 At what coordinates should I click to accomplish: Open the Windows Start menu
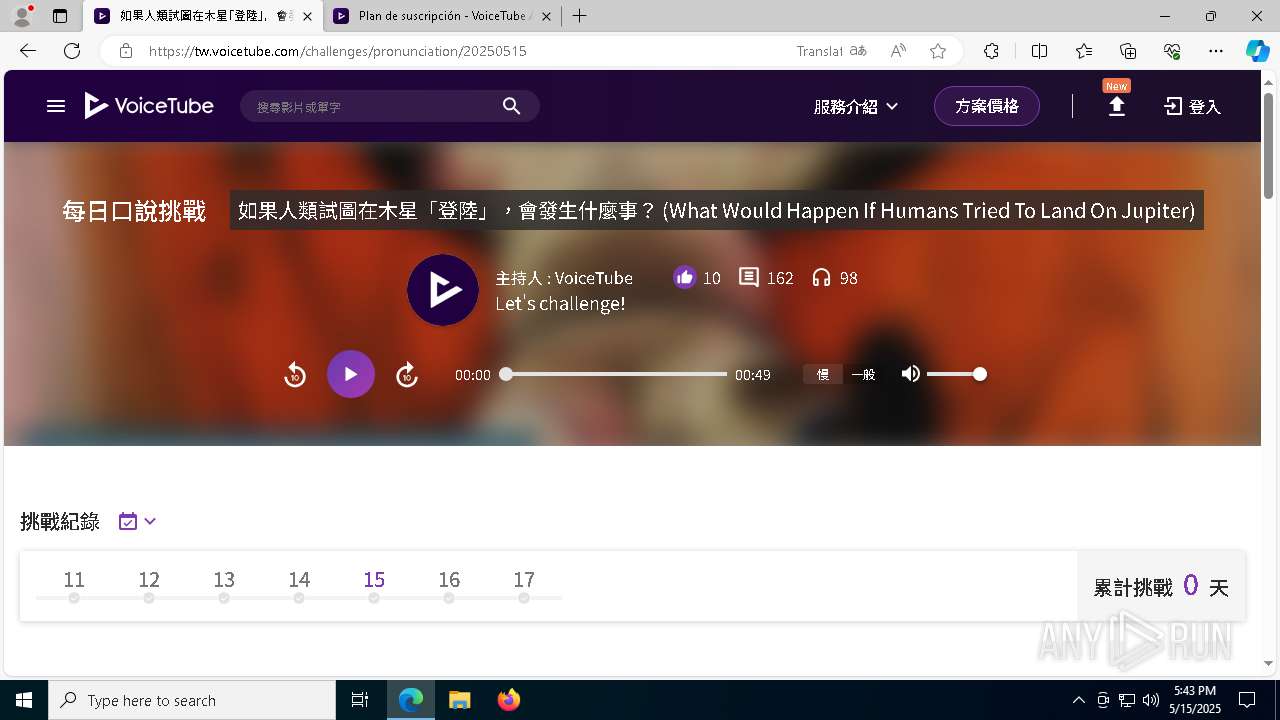tap(24, 700)
